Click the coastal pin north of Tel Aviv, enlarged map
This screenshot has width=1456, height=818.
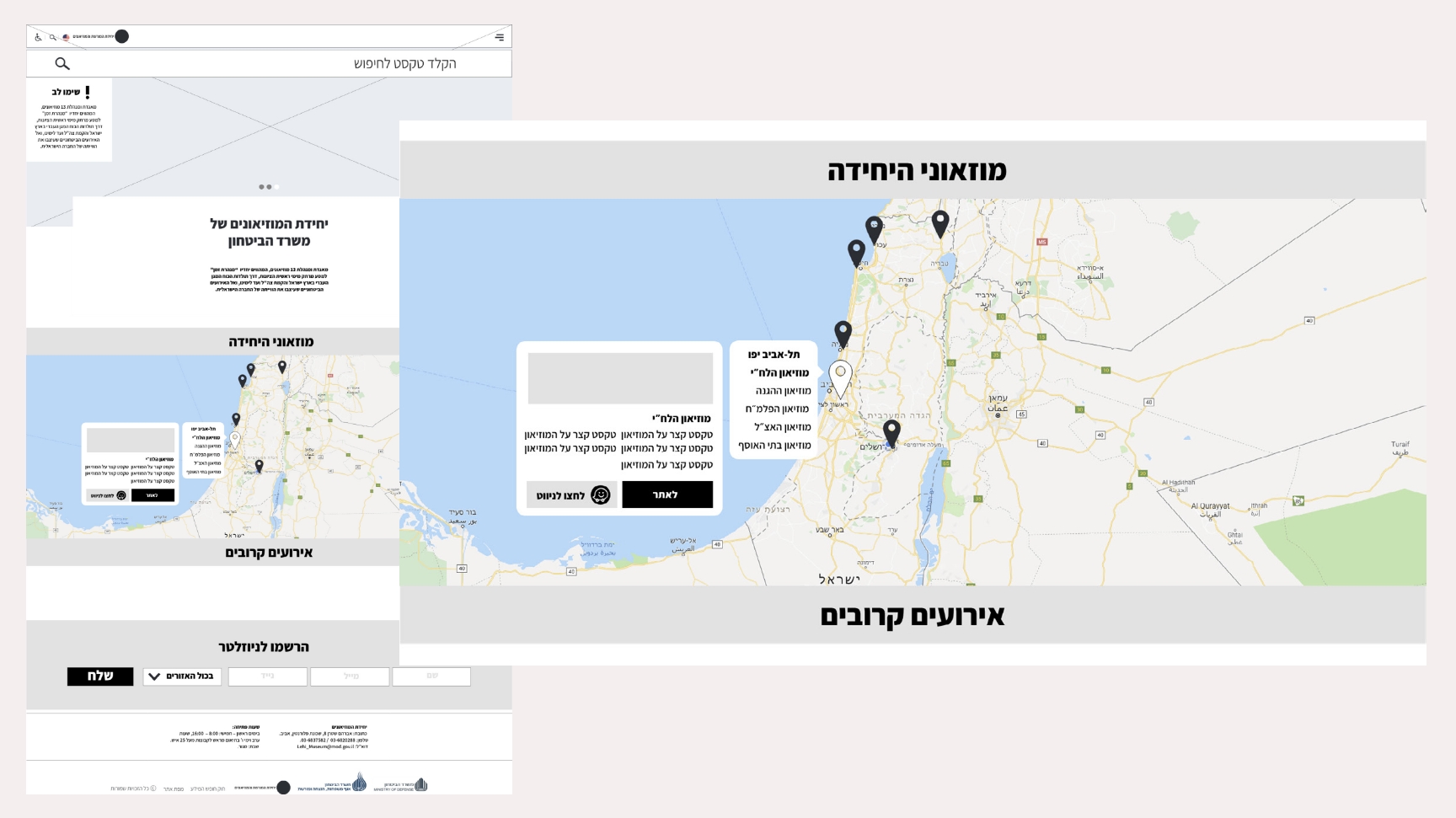click(843, 334)
